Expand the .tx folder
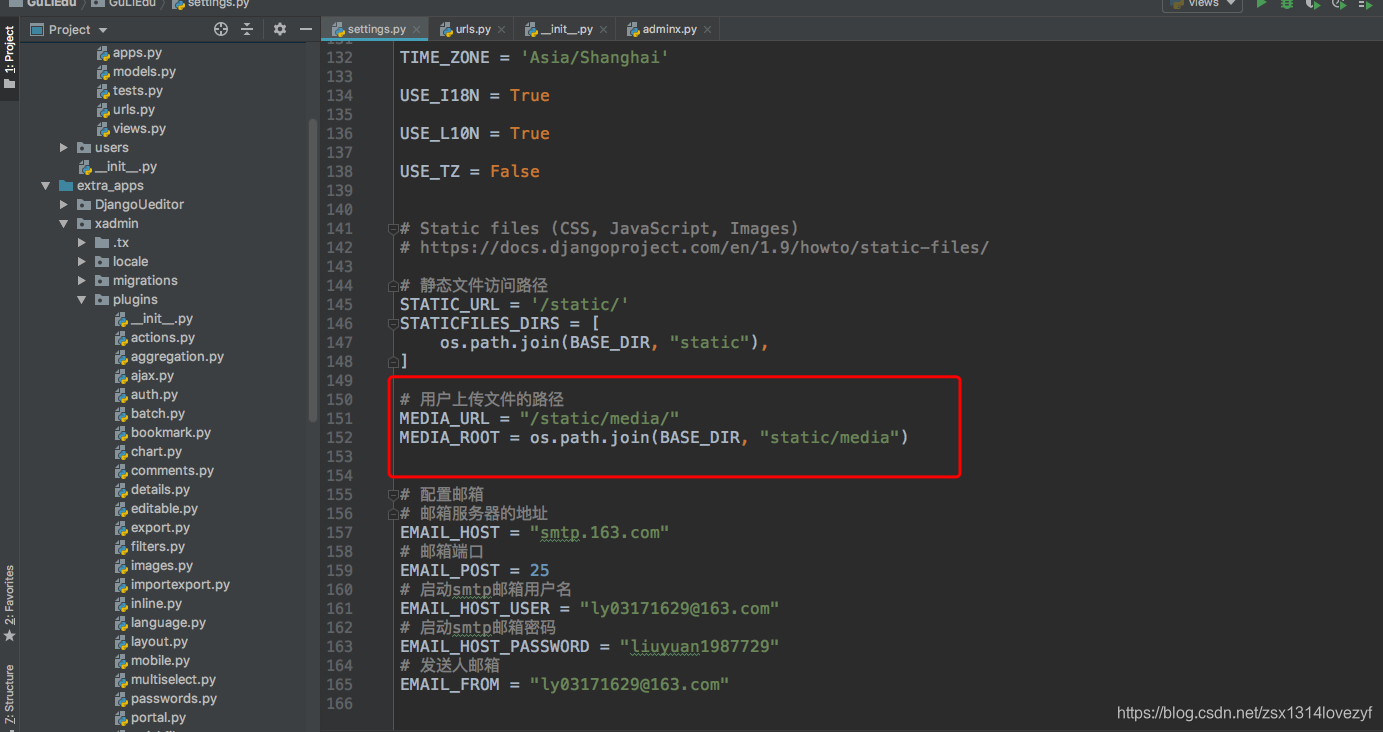The height and width of the screenshot is (732, 1383). (x=82, y=243)
